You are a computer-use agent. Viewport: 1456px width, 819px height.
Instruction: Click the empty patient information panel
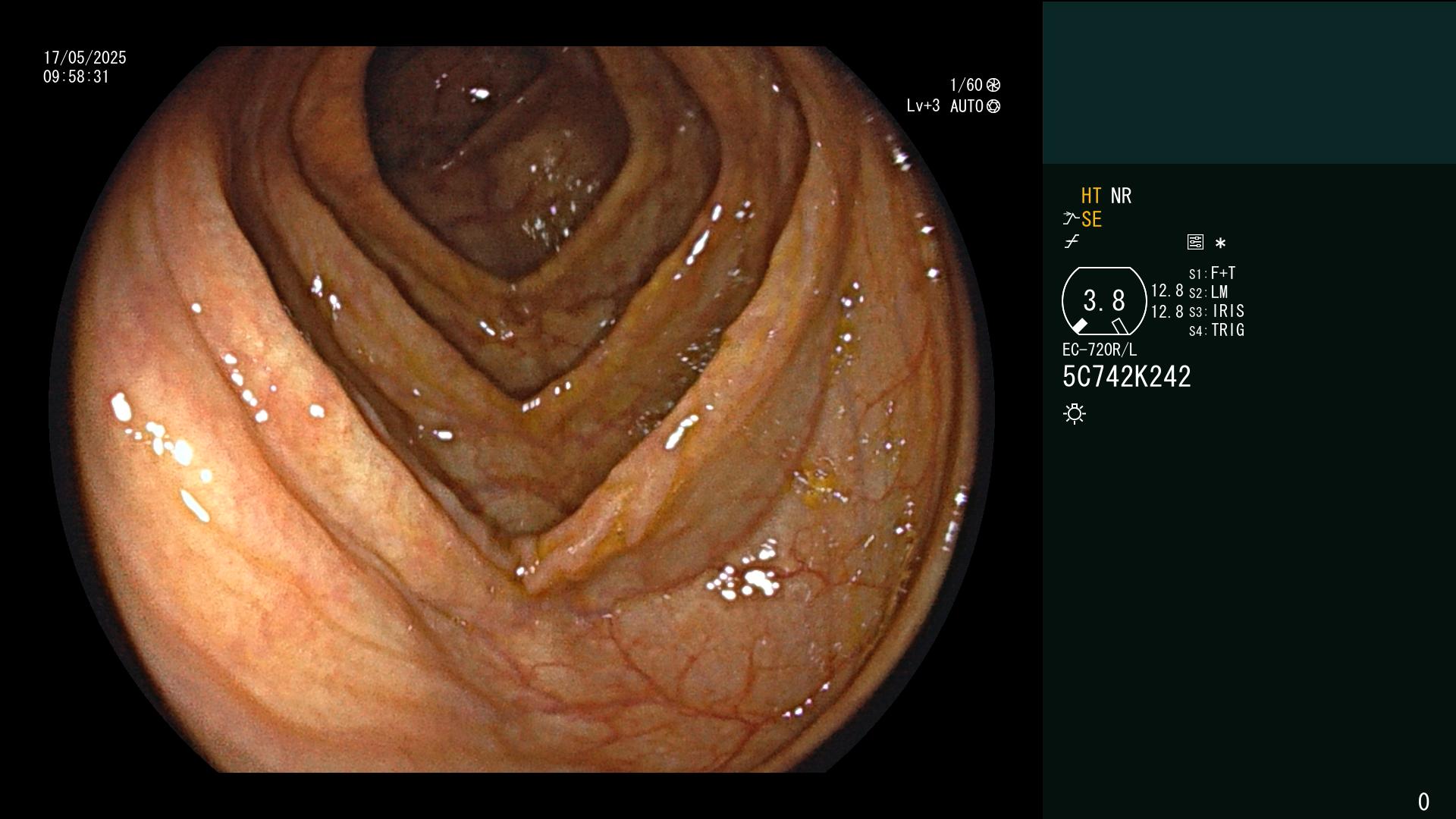click(1249, 82)
